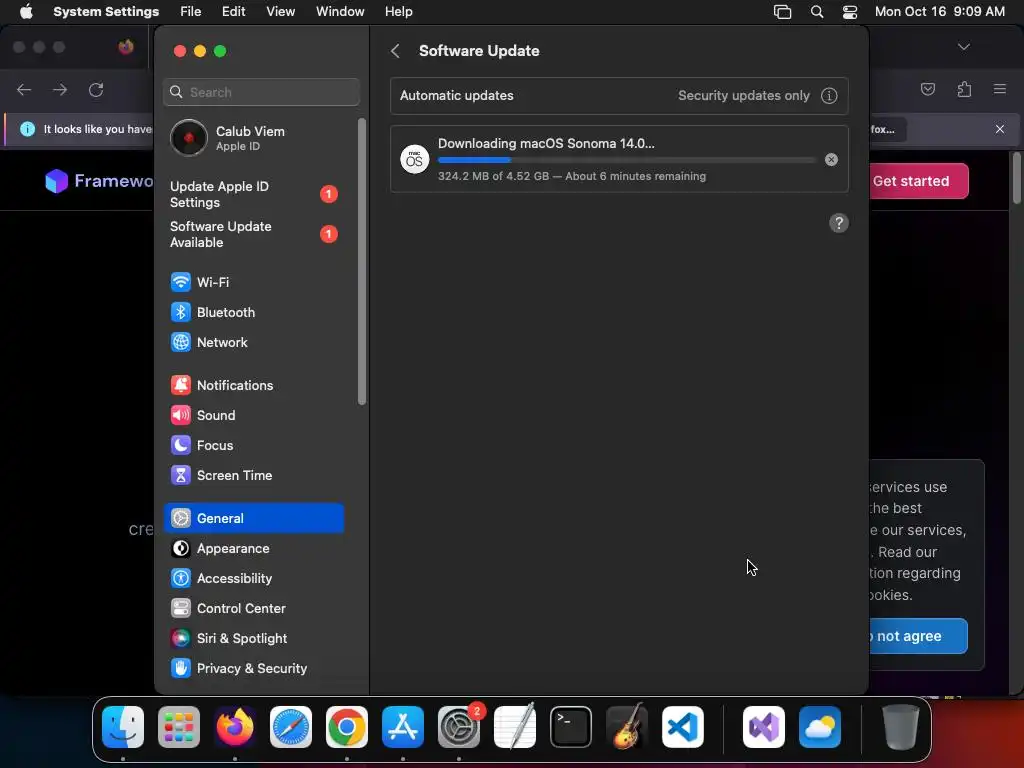This screenshot has height=768, width=1024.
Task: Expand Firefox tab list chevron
Action: (x=963, y=47)
